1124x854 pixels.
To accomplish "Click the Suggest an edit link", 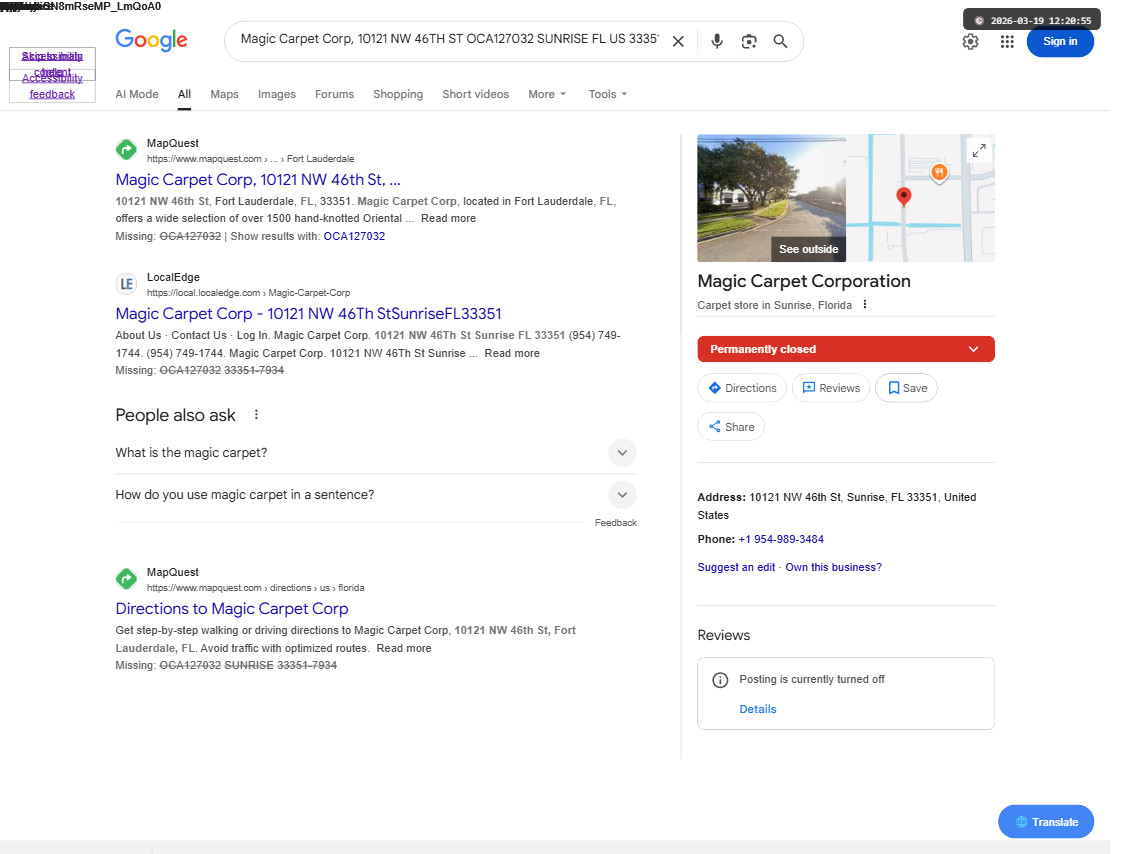I will point(736,567).
